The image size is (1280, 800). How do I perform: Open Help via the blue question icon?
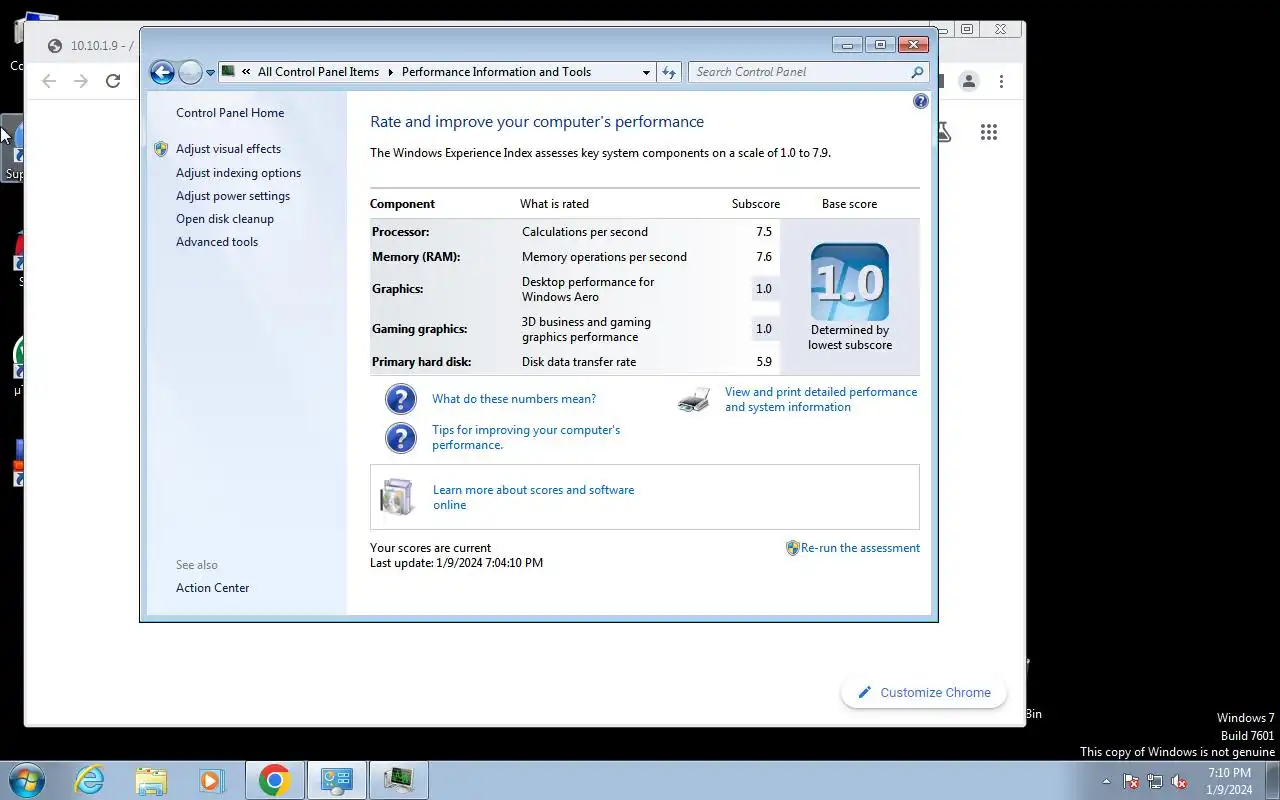click(920, 101)
